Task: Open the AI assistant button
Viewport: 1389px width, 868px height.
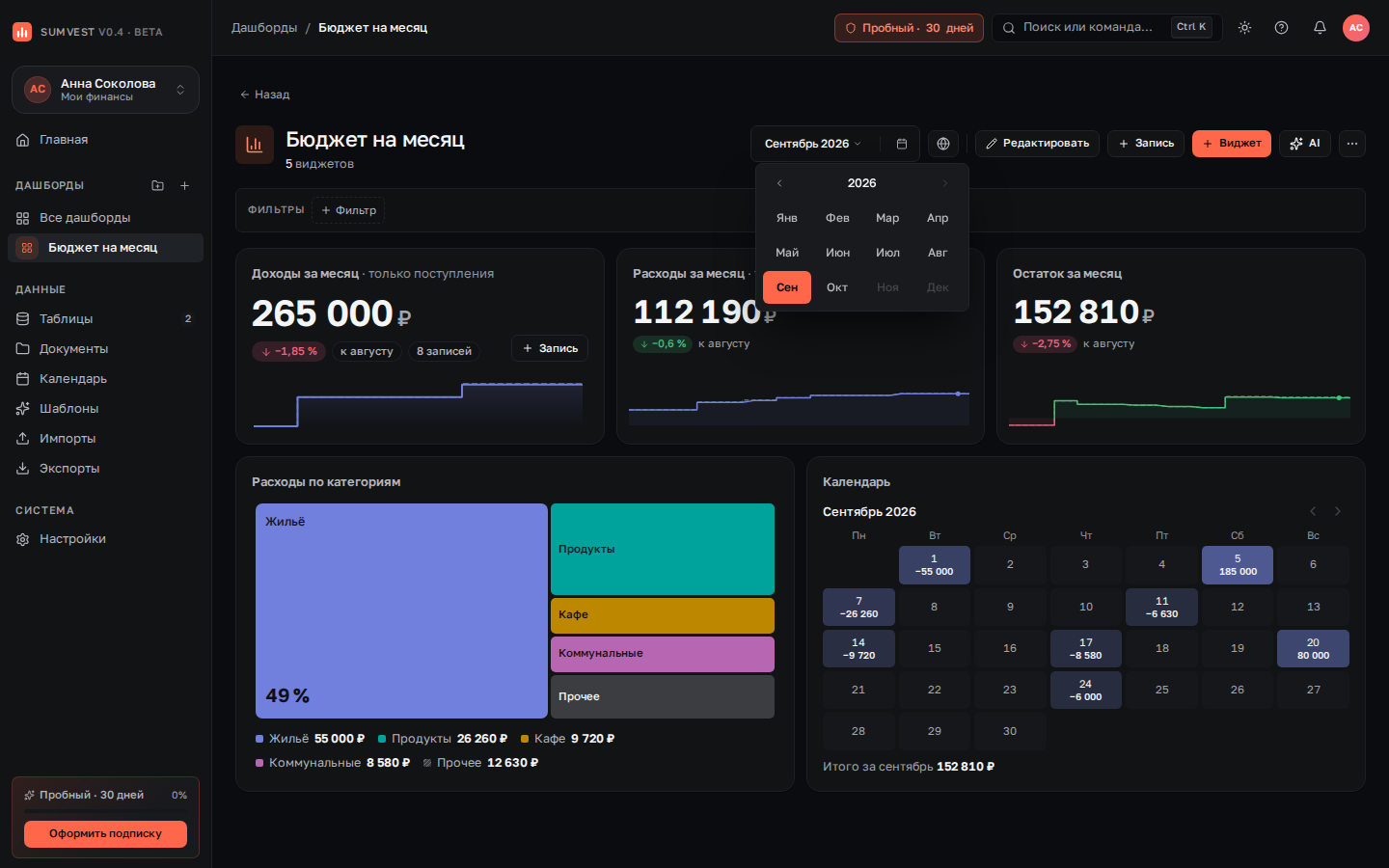Action: click(x=1305, y=144)
